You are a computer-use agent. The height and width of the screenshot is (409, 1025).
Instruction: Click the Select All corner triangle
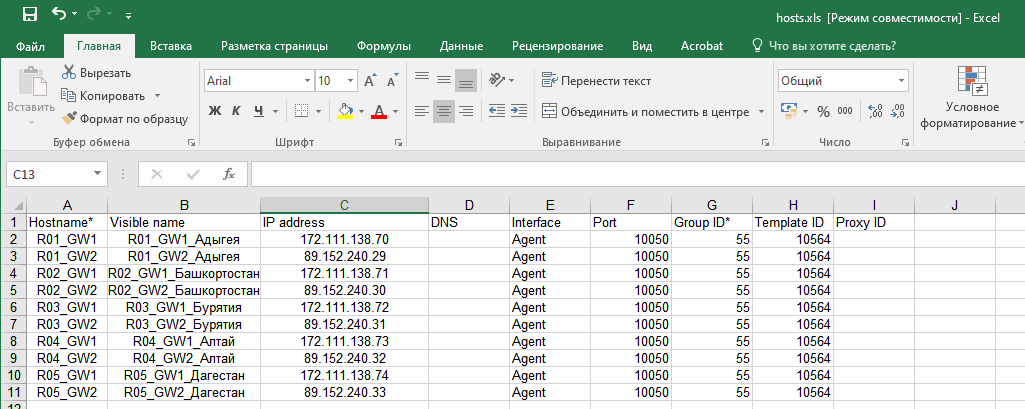pyautogui.click(x=14, y=205)
